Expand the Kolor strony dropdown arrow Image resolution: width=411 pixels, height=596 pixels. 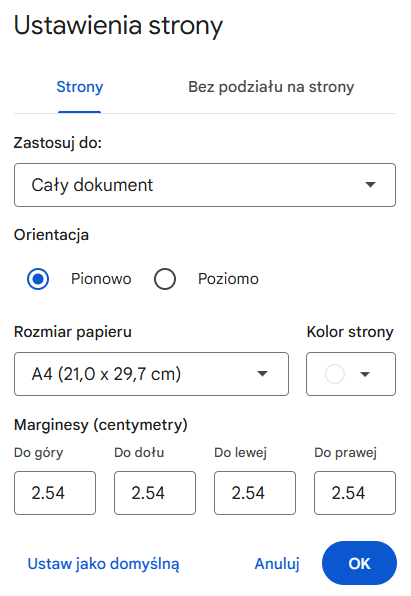click(x=365, y=374)
